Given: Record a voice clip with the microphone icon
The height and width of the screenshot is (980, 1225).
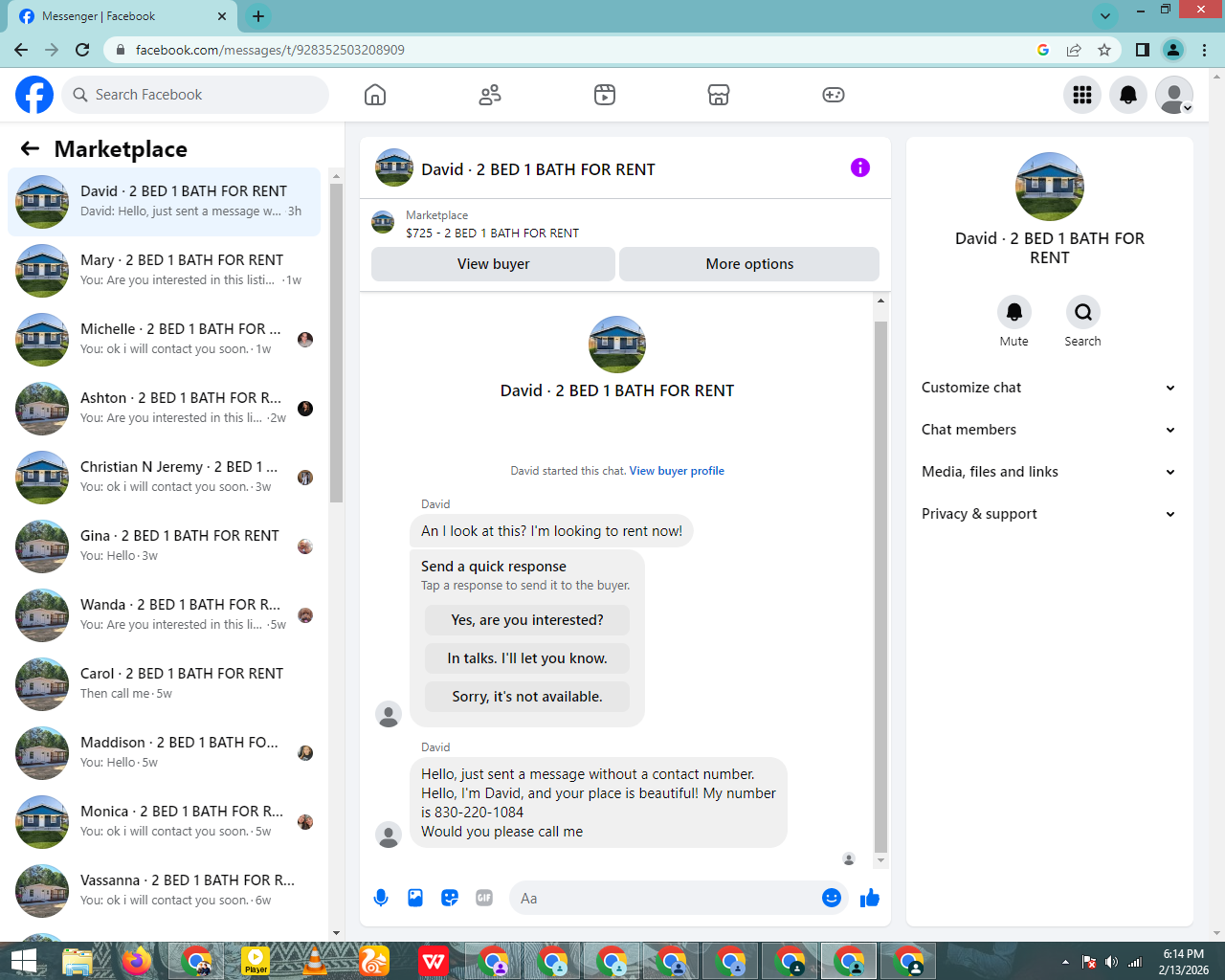Looking at the screenshot, I should pyautogui.click(x=381, y=898).
